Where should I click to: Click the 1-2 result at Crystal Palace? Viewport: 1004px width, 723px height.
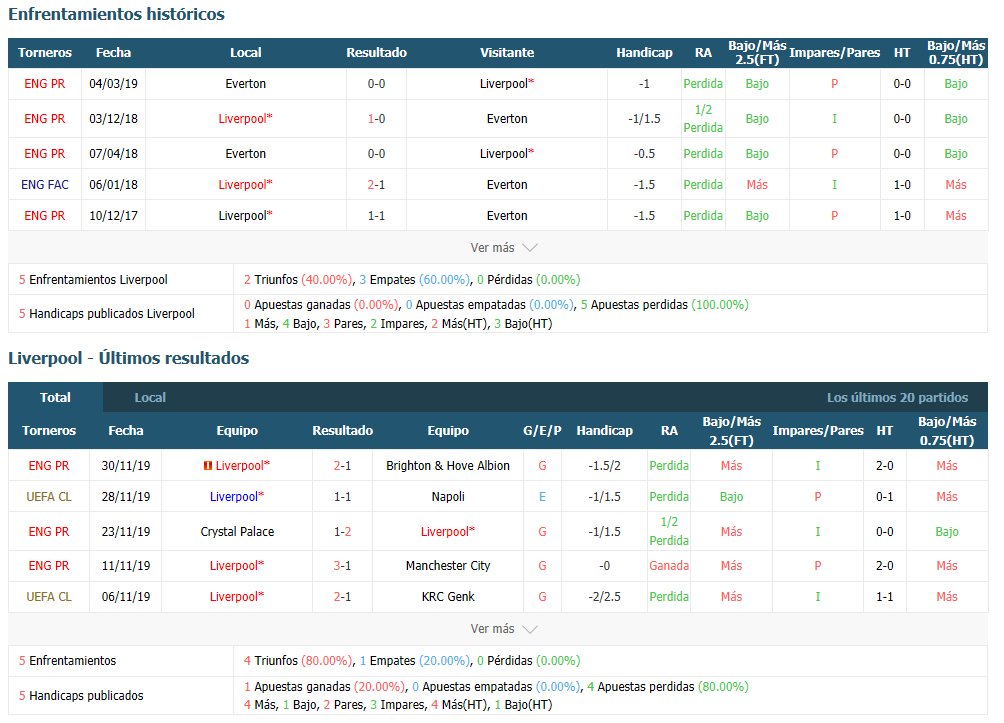click(342, 532)
